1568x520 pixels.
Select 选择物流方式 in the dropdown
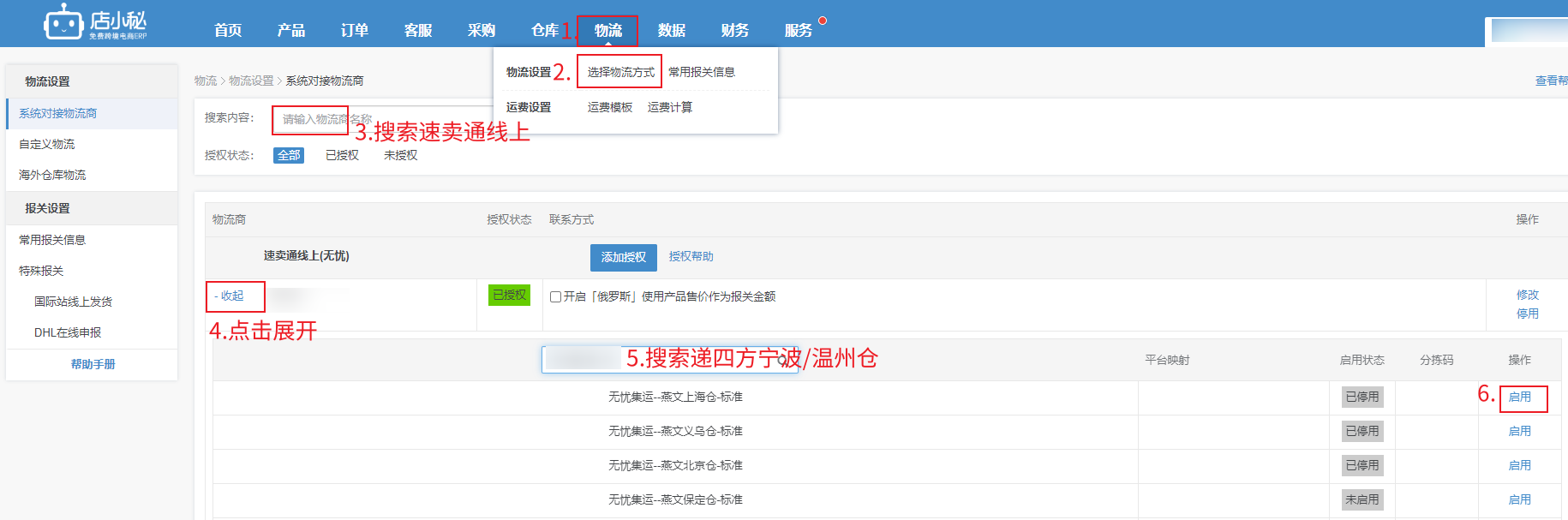click(x=621, y=72)
